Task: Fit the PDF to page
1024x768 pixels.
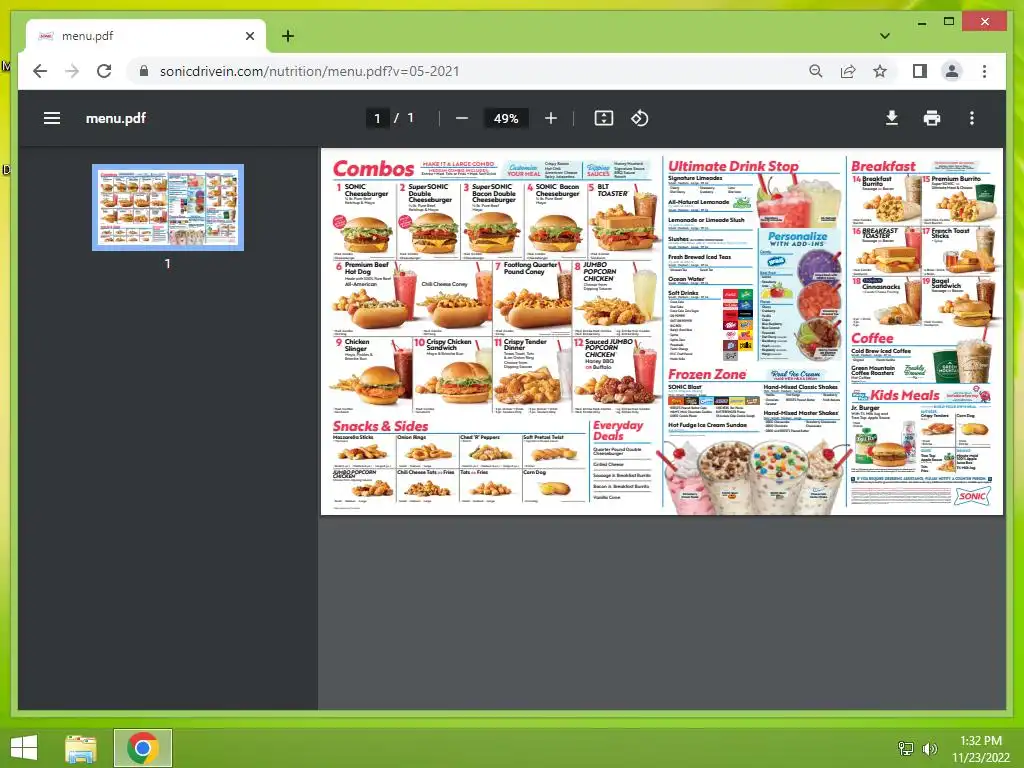Action: [x=603, y=118]
